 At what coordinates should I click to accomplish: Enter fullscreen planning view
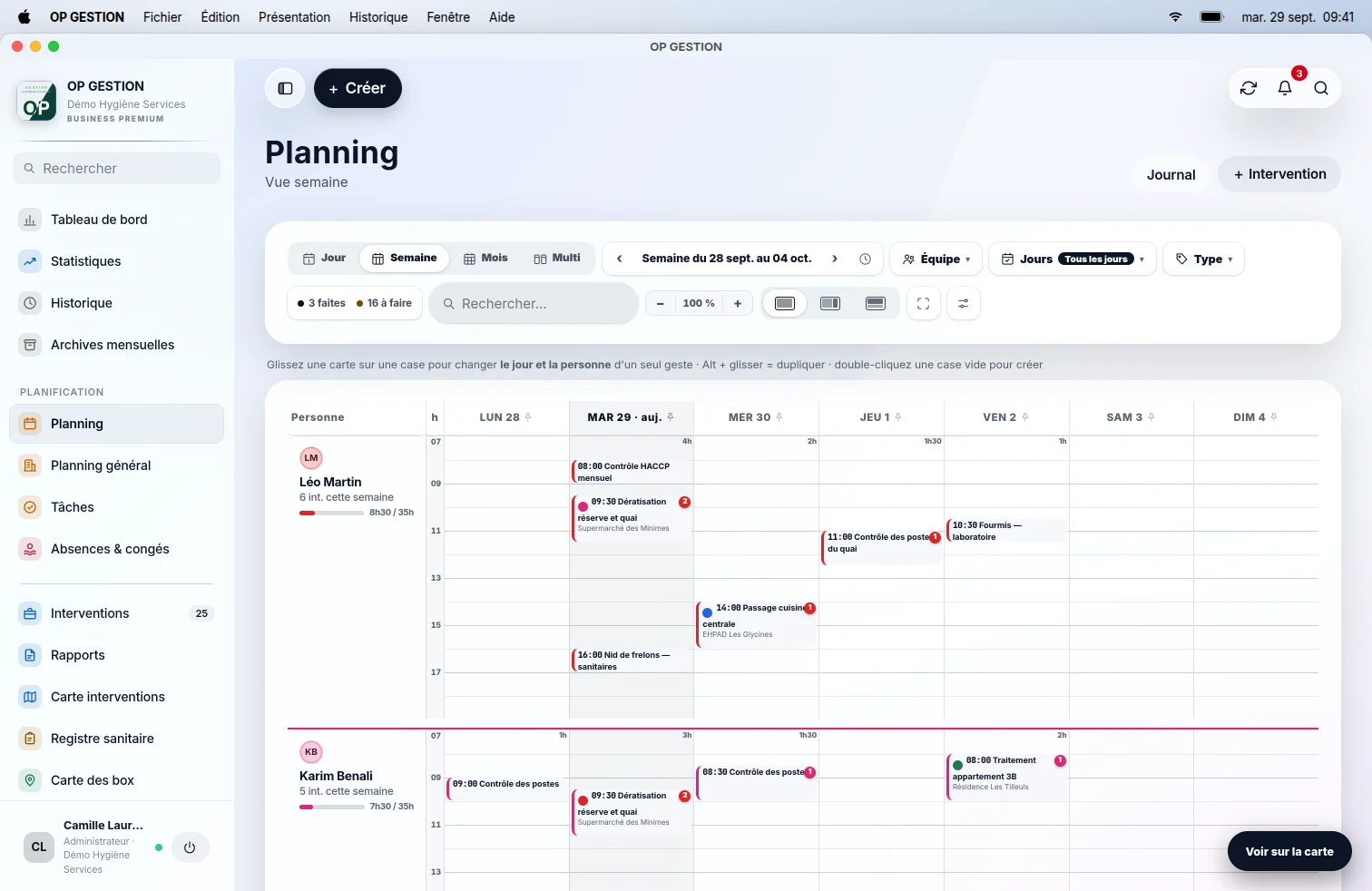tap(923, 304)
